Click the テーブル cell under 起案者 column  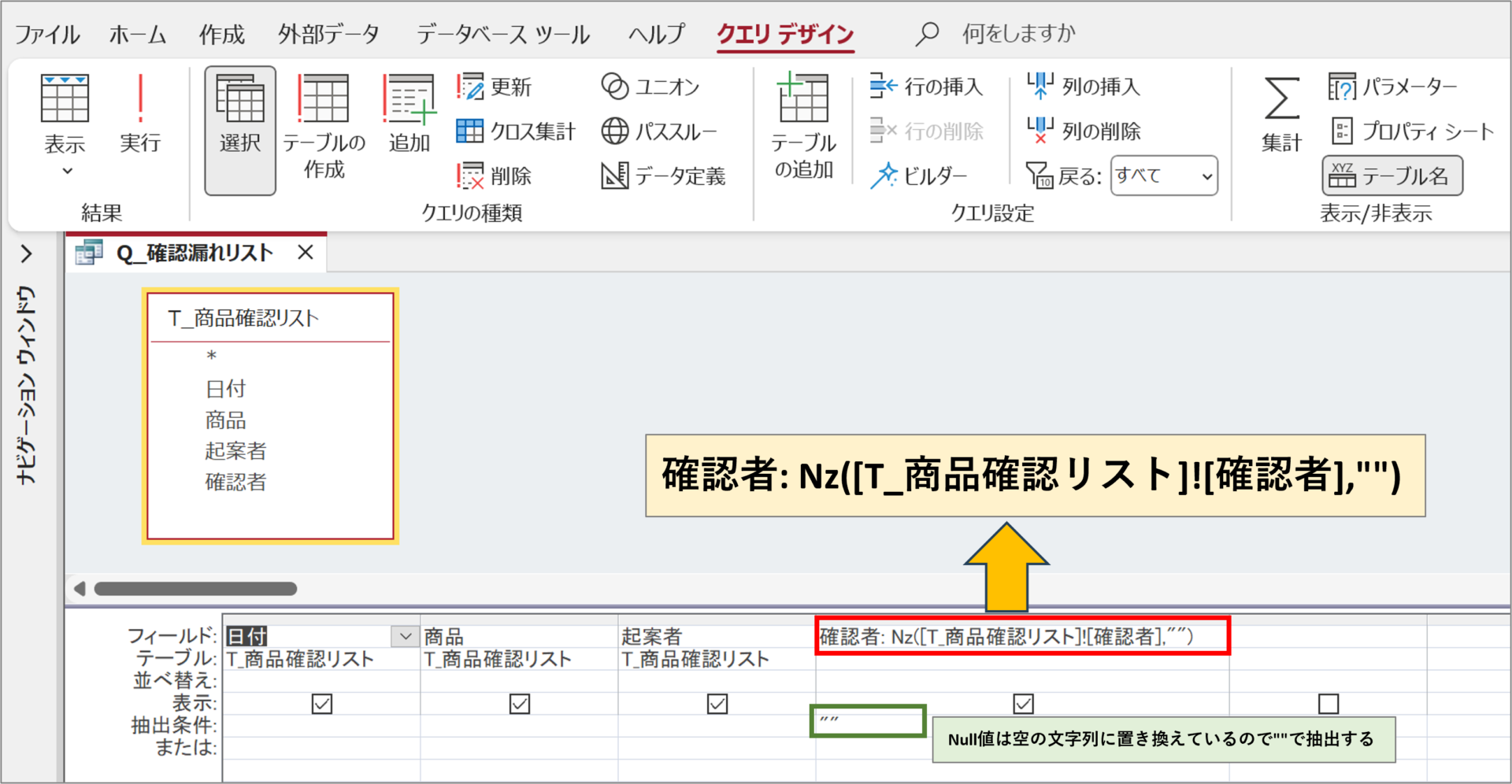[717, 659]
